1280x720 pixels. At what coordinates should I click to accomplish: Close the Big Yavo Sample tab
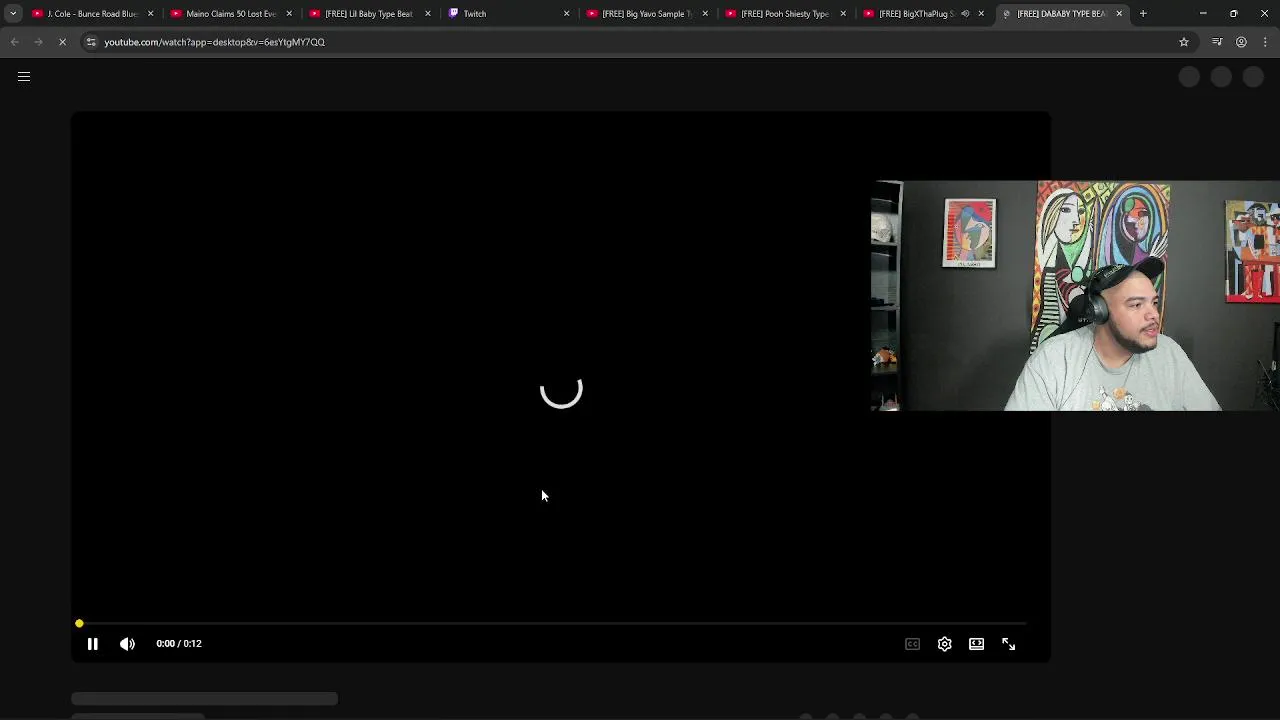point(705,14)
